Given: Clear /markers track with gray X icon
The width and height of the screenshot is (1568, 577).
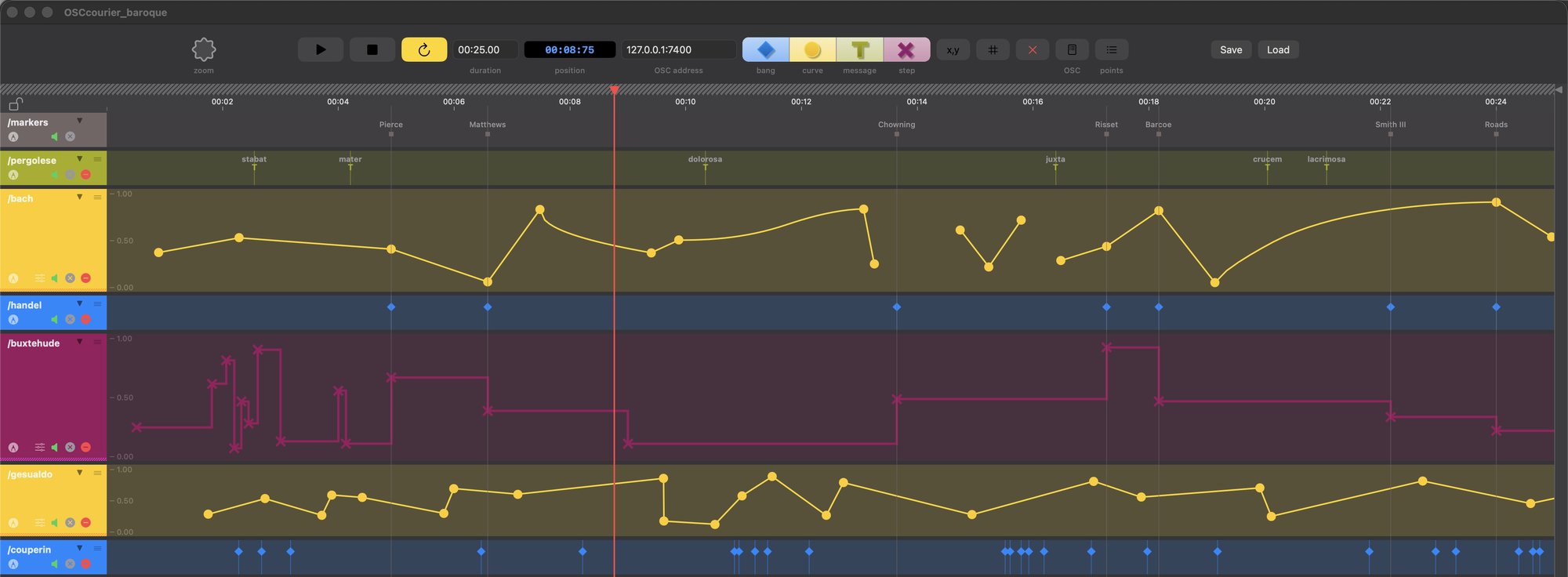Looking at the screenshot, I should click(x=71, y=136).
